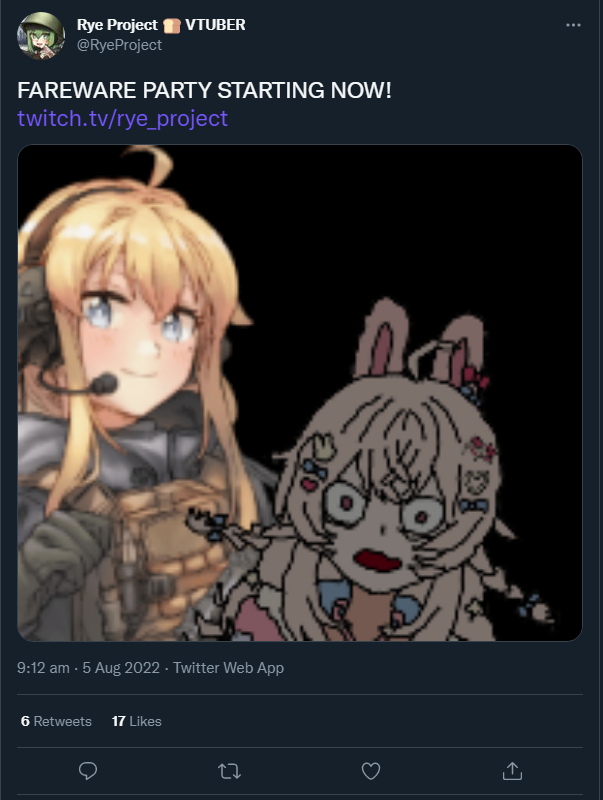Open Rye Project profile avatar
603x800 pixels.
tap(41, 36)
